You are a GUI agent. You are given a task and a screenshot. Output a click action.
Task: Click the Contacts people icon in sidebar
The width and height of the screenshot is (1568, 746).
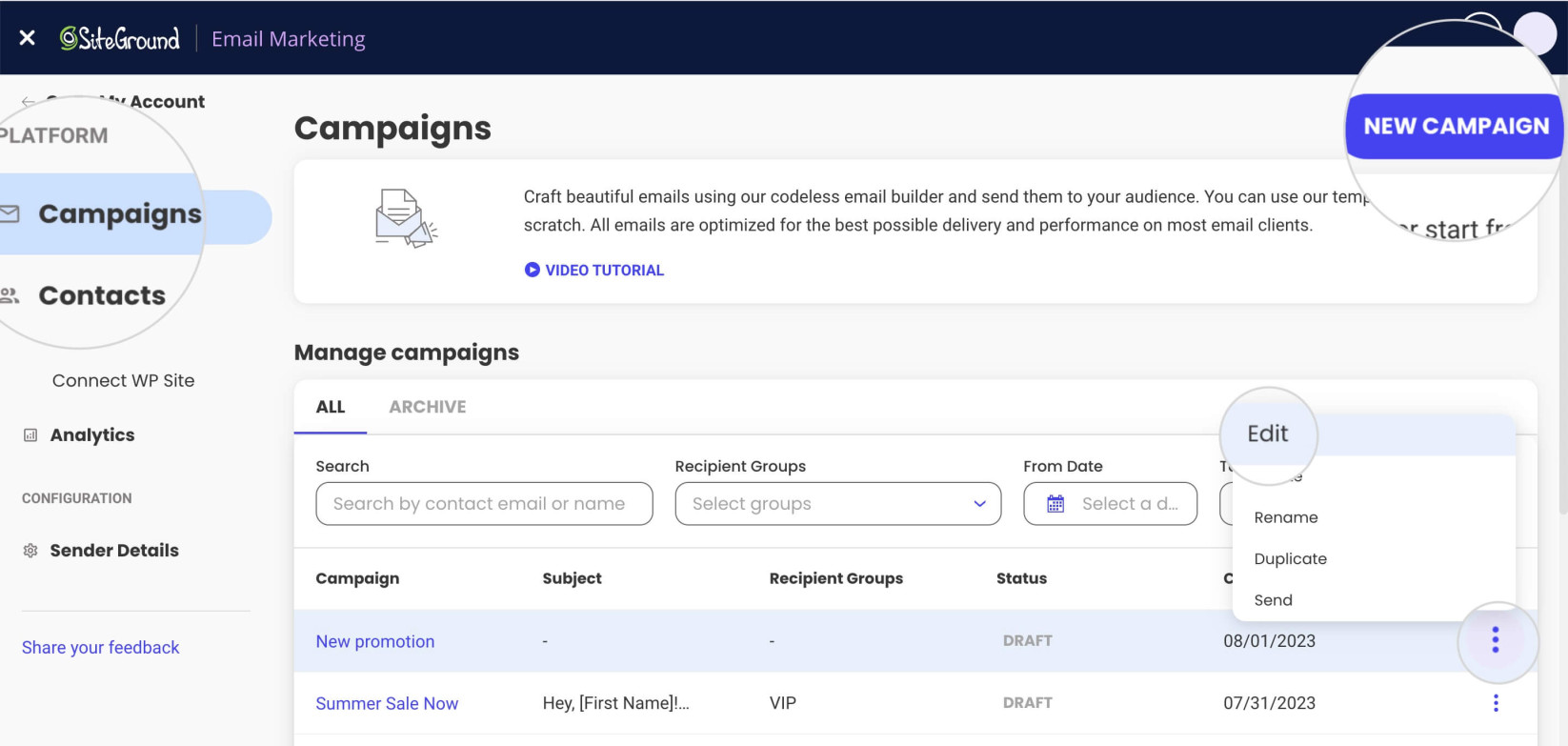tap(10, 295)
